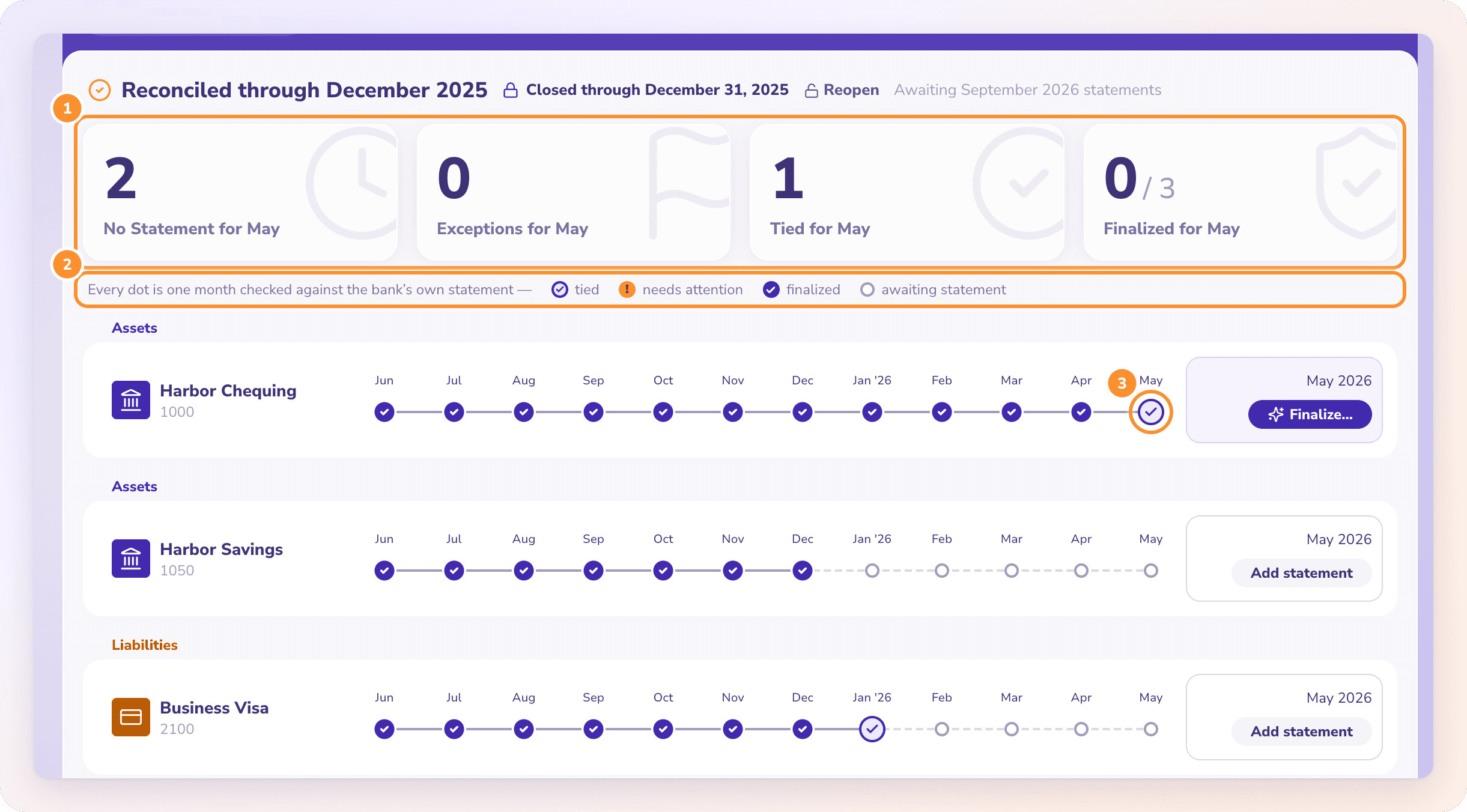Click the Liabilities section heading
The image size is (1467, 812).
click(x=145, y=645)
